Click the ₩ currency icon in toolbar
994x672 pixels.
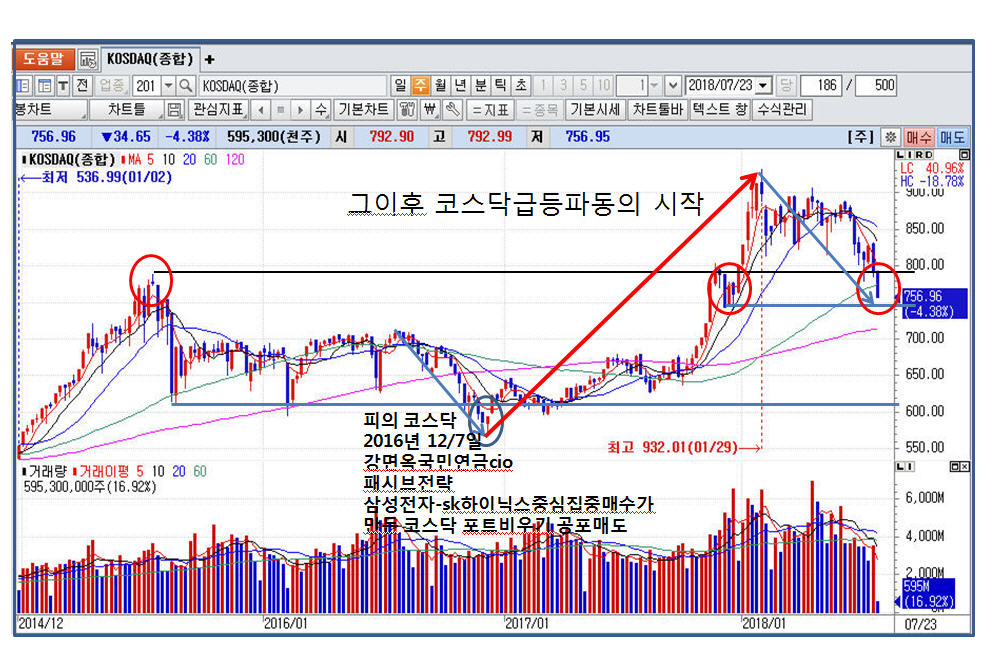tap(430, 110)
